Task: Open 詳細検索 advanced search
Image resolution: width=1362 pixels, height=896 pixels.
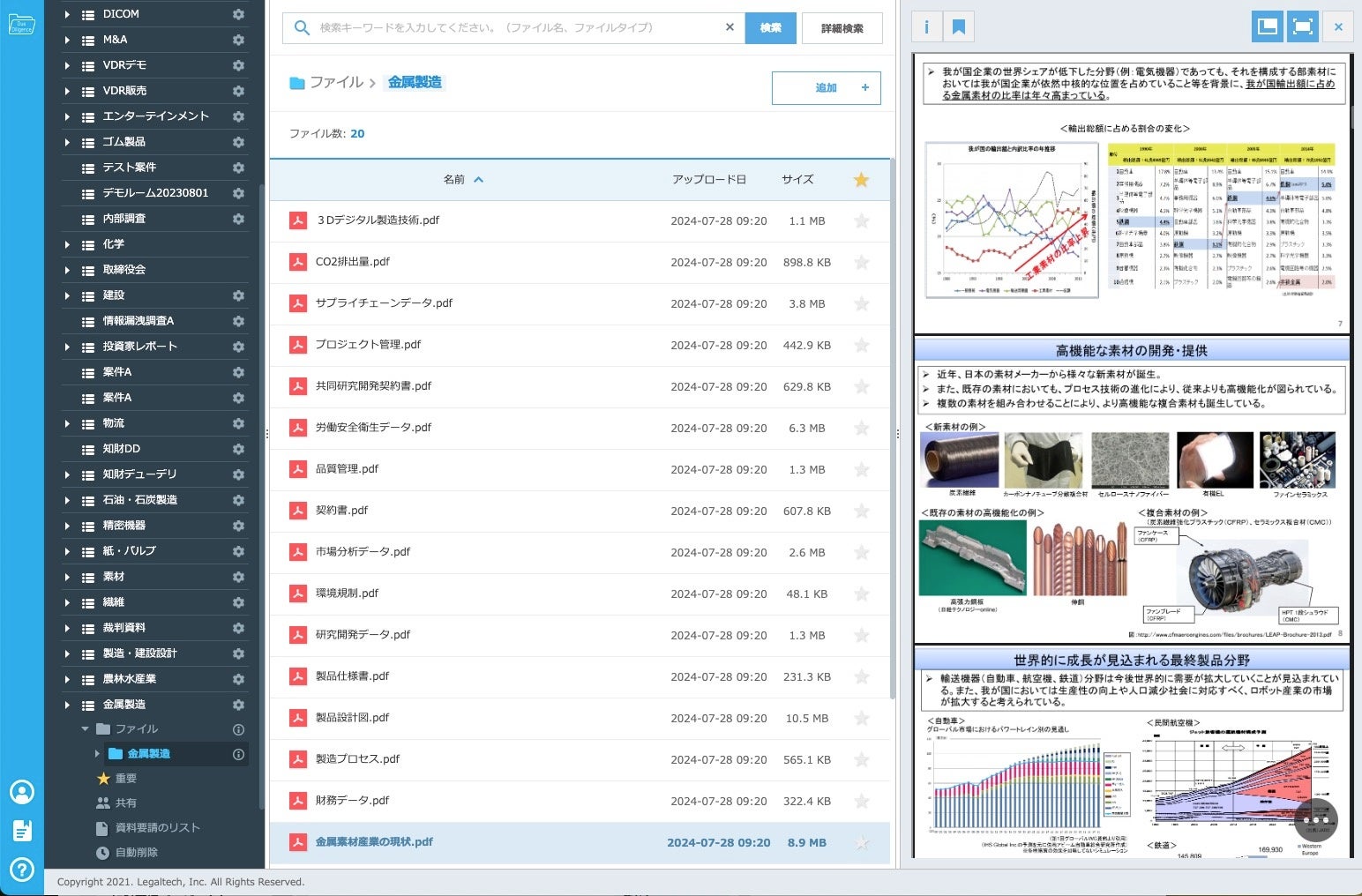Action: pos(842,28)
